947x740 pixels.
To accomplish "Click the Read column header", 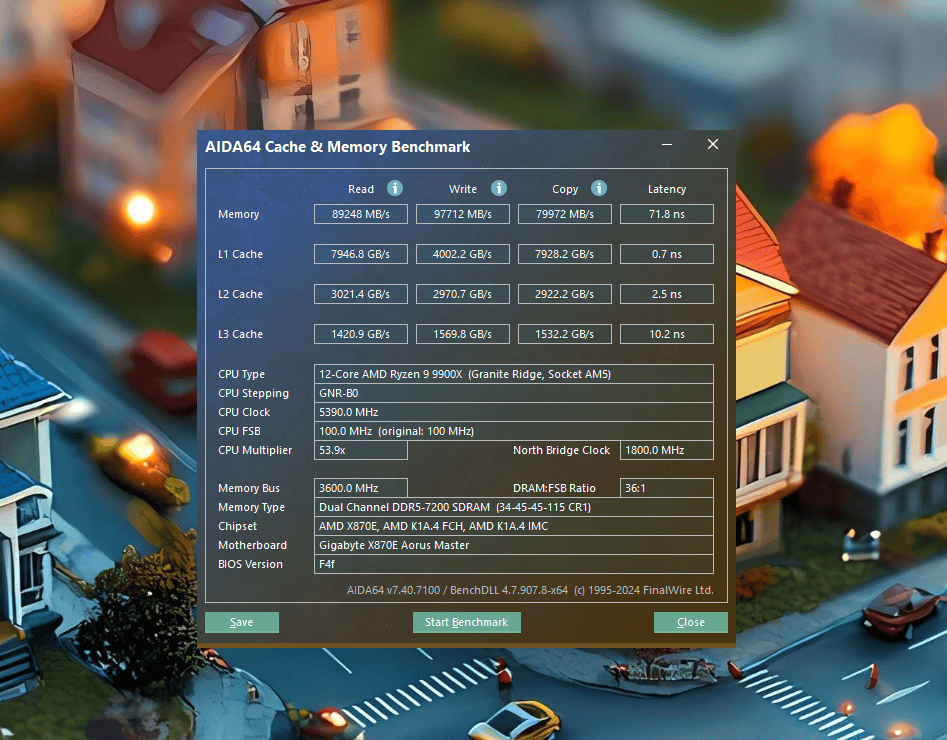I will coord(361,189).
